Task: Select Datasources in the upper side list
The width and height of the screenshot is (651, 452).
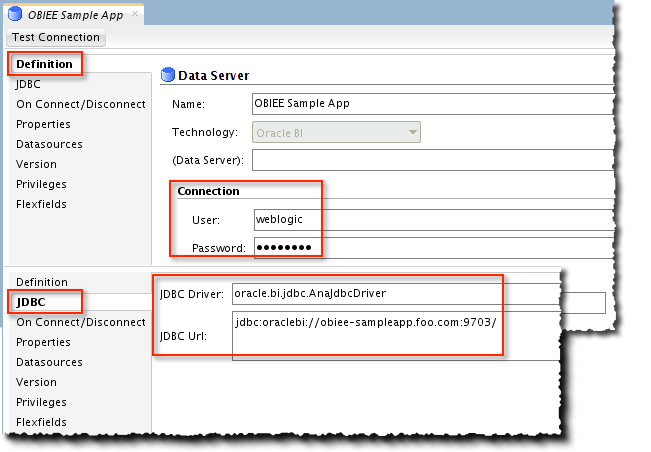Action: pos(49,144)
